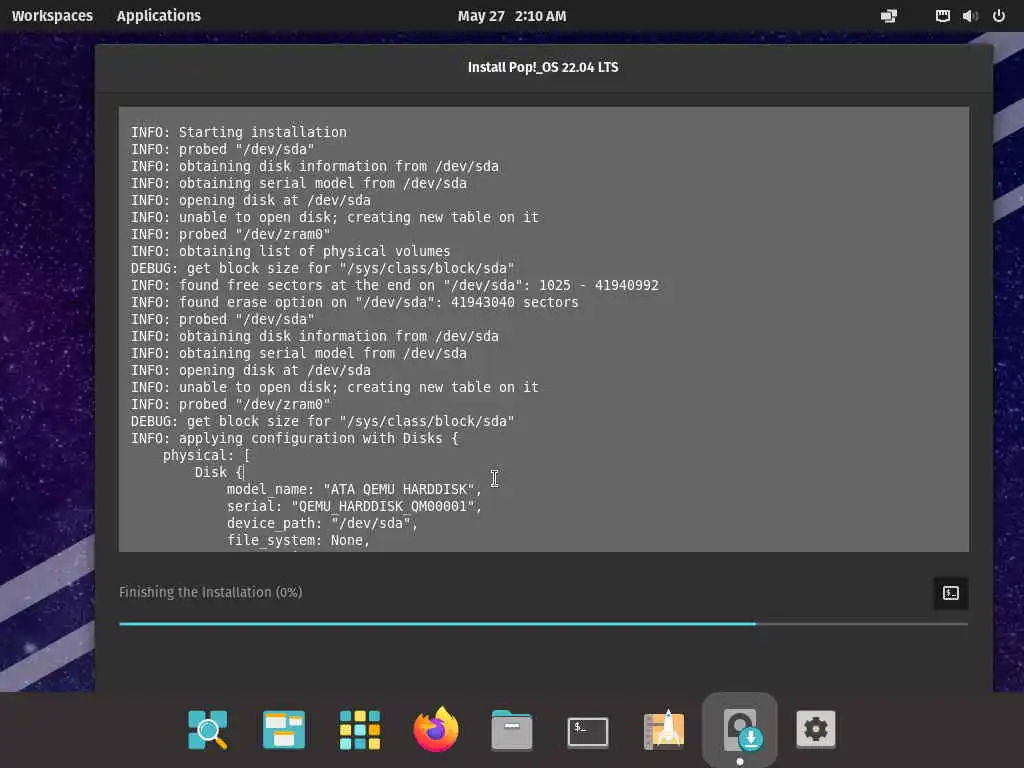
Task: Toggle the installer log terminal button
Action: pos(950,593)
